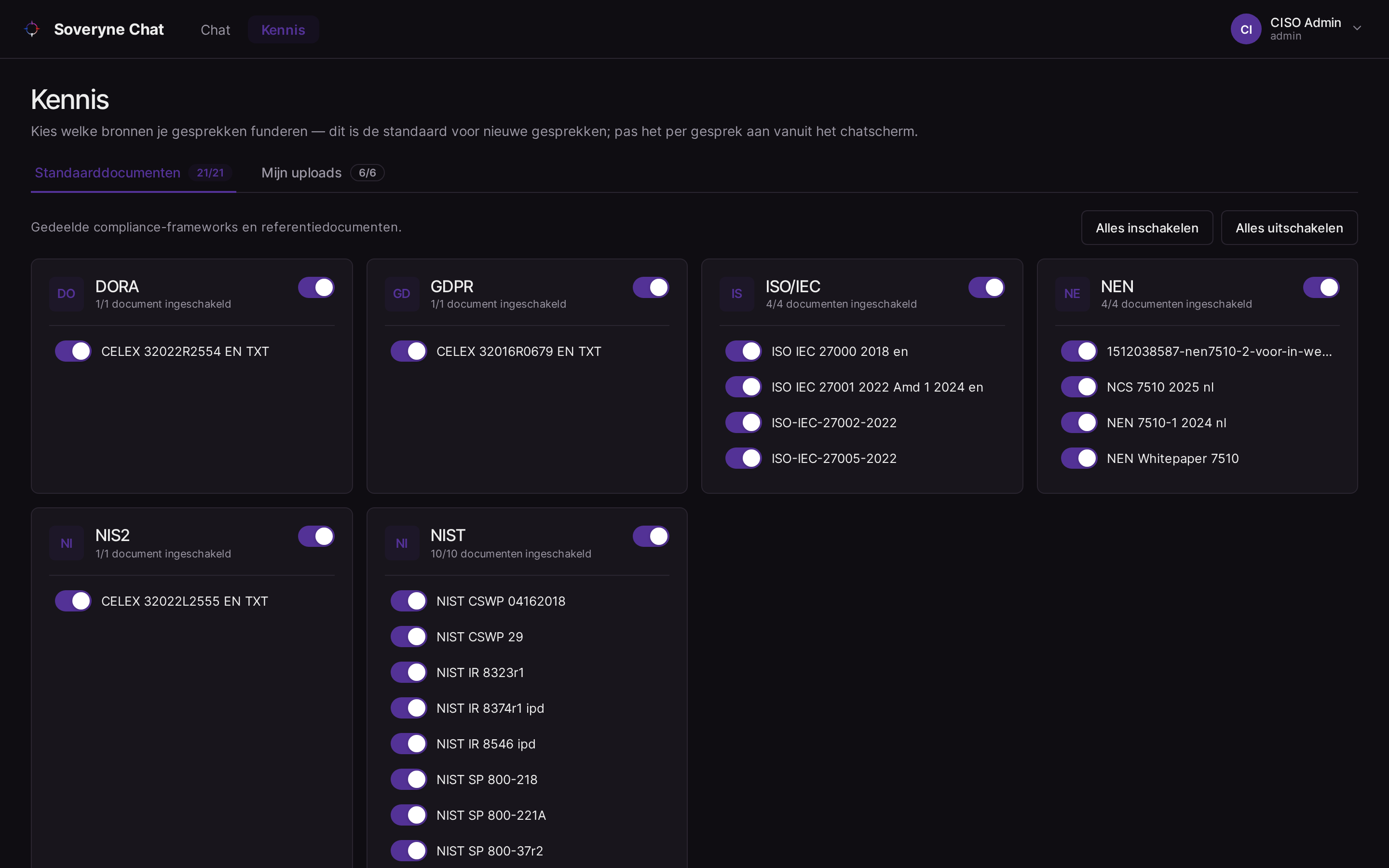Screen dimensions: 1389x868
Task: Click the 21/21 count badge
Action: [x=210, y=173]
